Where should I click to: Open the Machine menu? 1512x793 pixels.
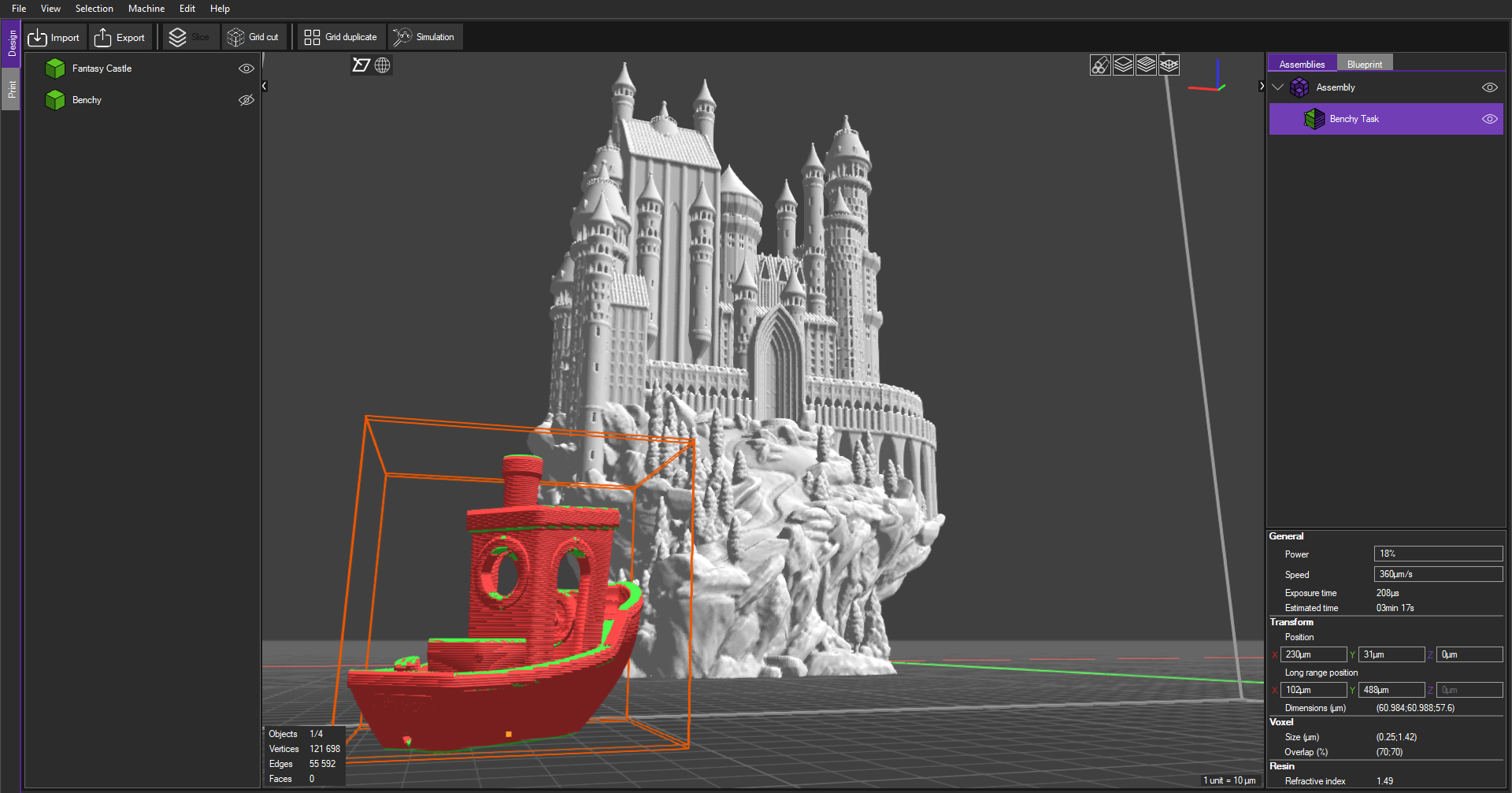pos(146,9)
